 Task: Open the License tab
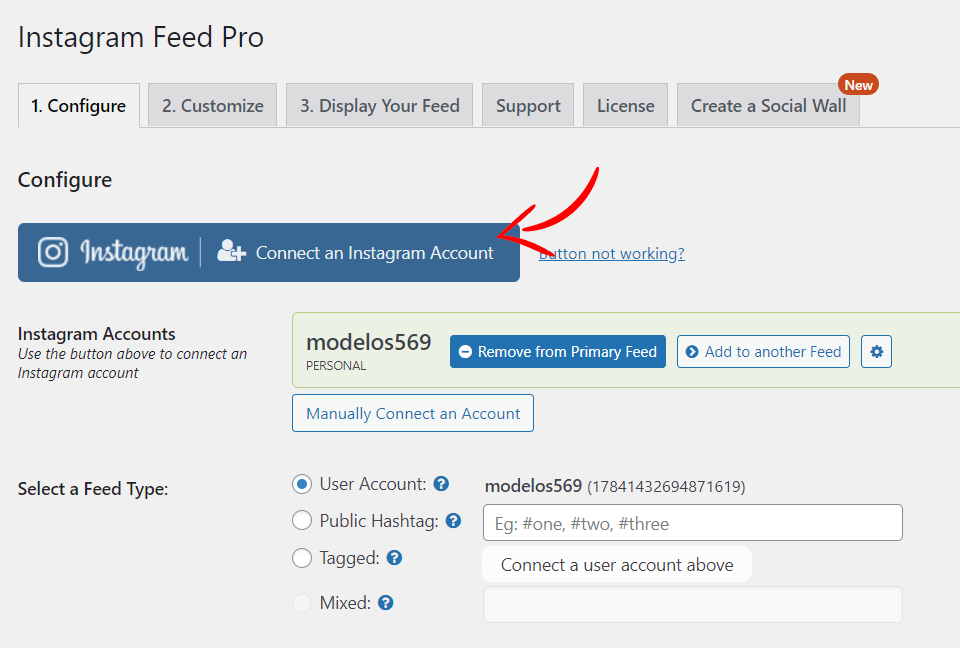[x=625, y=105]
